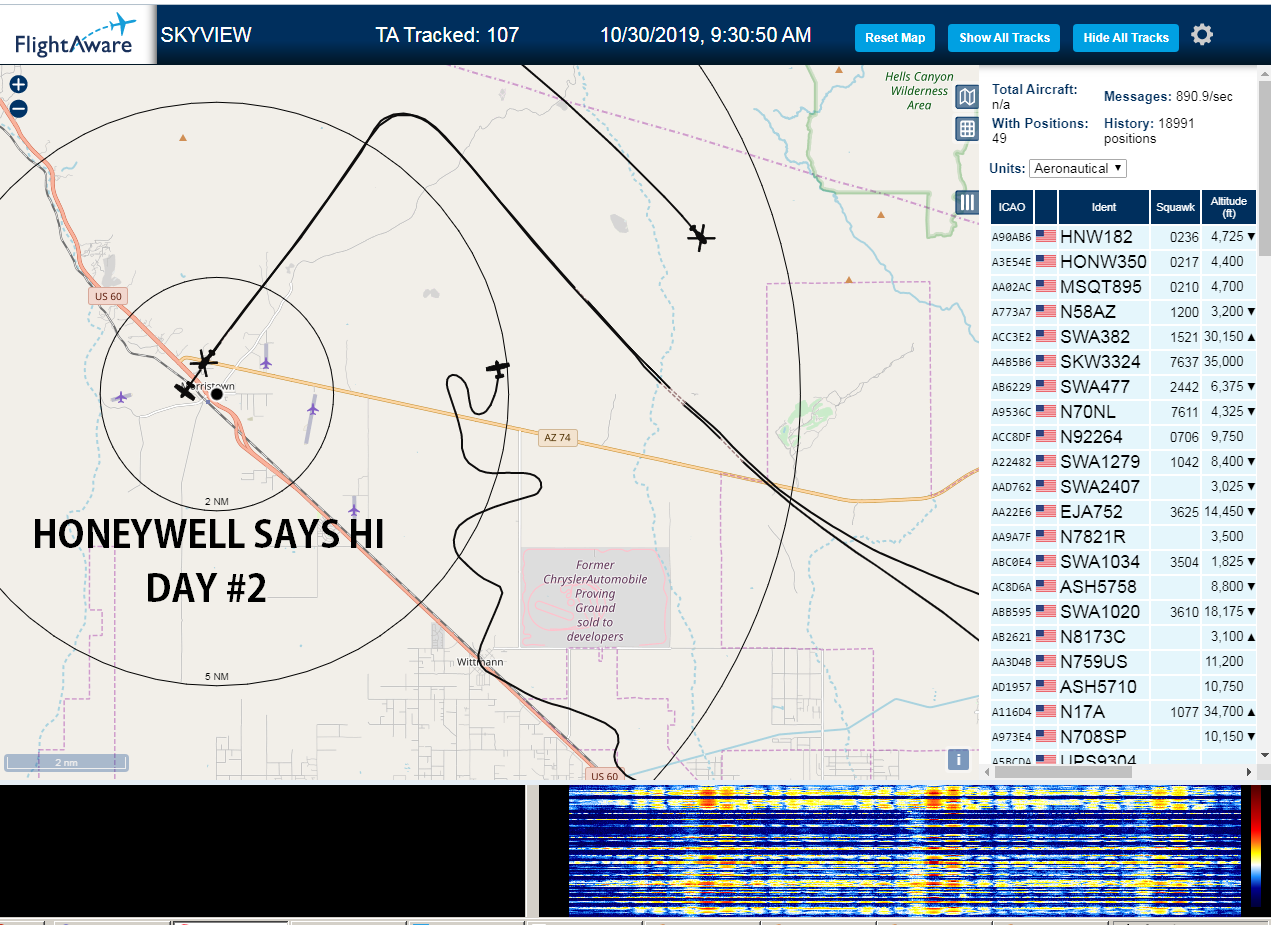The width and height of the screenshot is (1271, 925).
Task: Open the settings gear icon
Action: coord(1202,35)
